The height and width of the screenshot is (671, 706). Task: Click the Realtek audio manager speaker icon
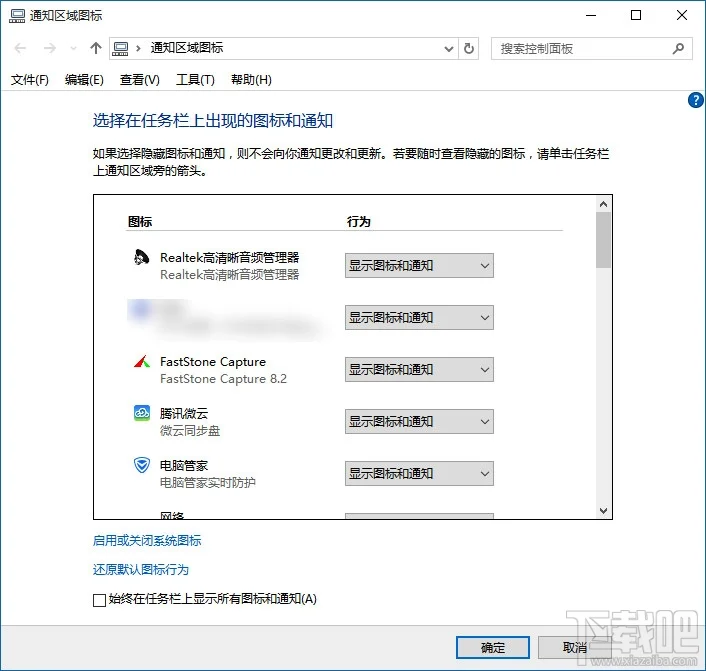(x=141, y=258)
